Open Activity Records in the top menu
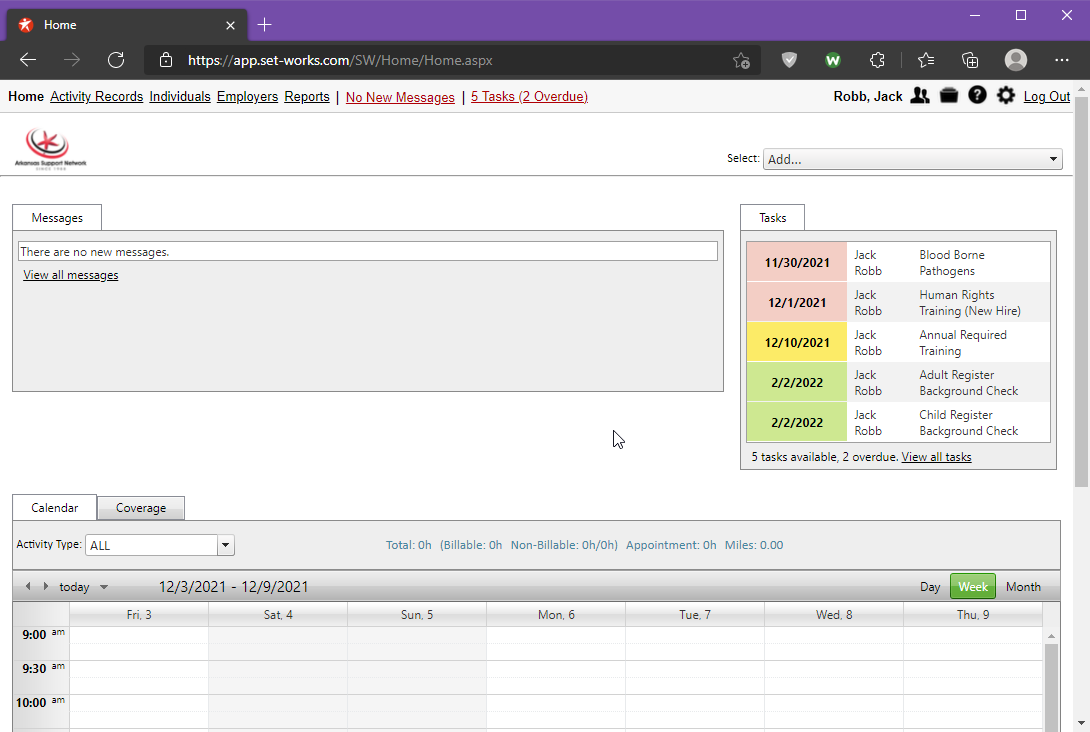This screenshot has width=1090, height=732. coord(96,97)
